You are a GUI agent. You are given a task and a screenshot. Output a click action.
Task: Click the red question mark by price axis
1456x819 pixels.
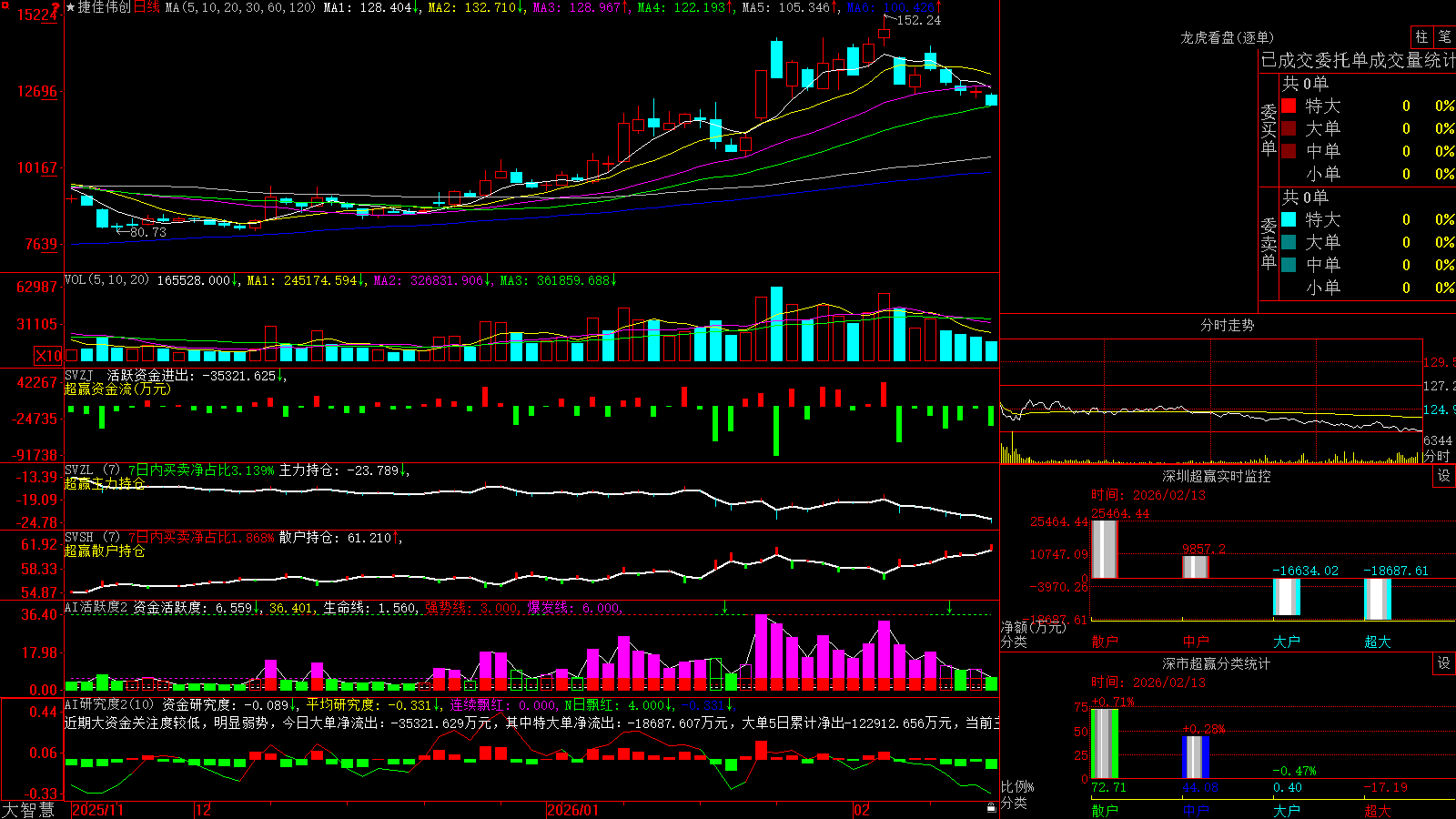click(x=56, y=8)
